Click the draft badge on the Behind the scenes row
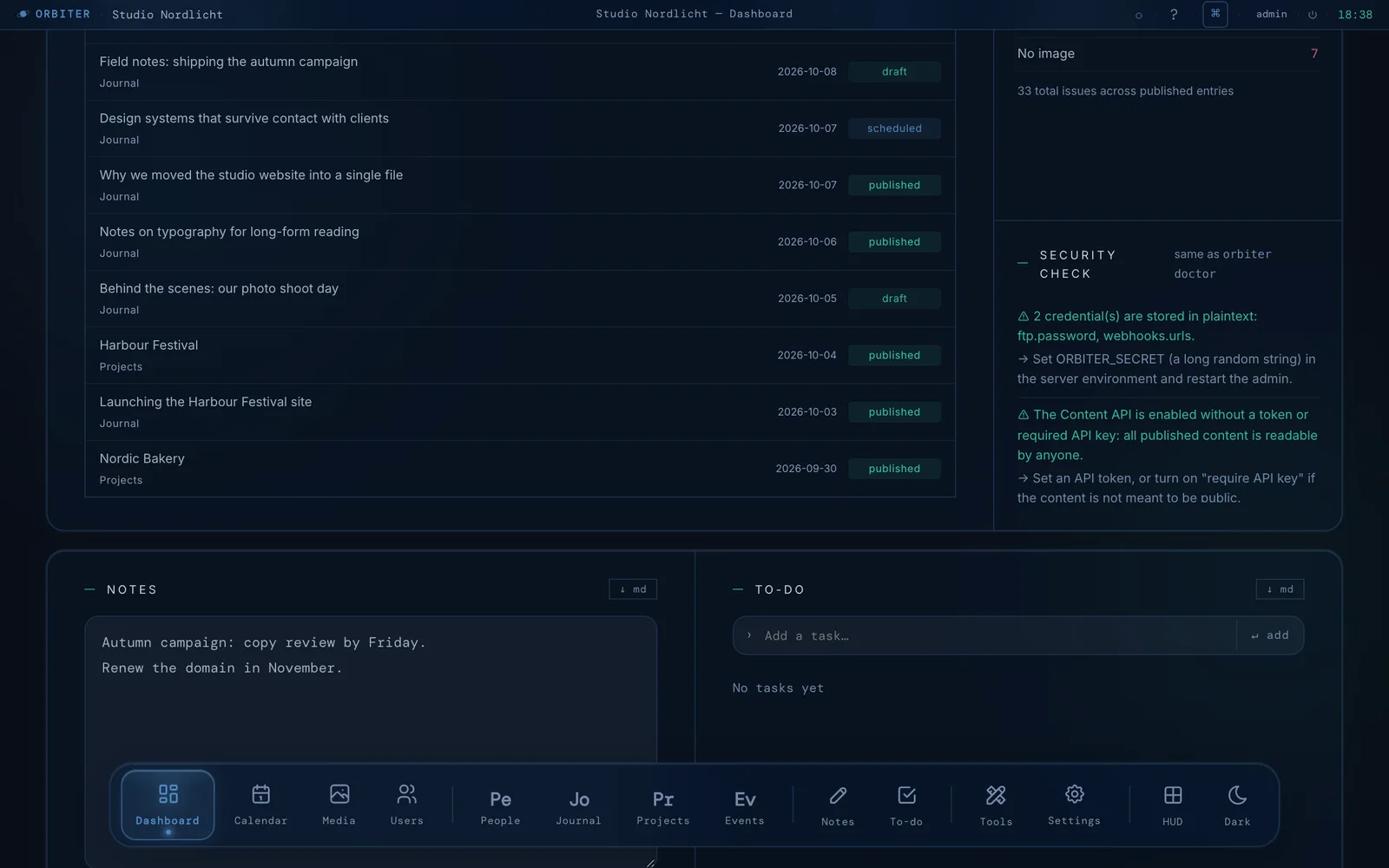The width and height of the screenshot is (1389, 868). (894, 299)
